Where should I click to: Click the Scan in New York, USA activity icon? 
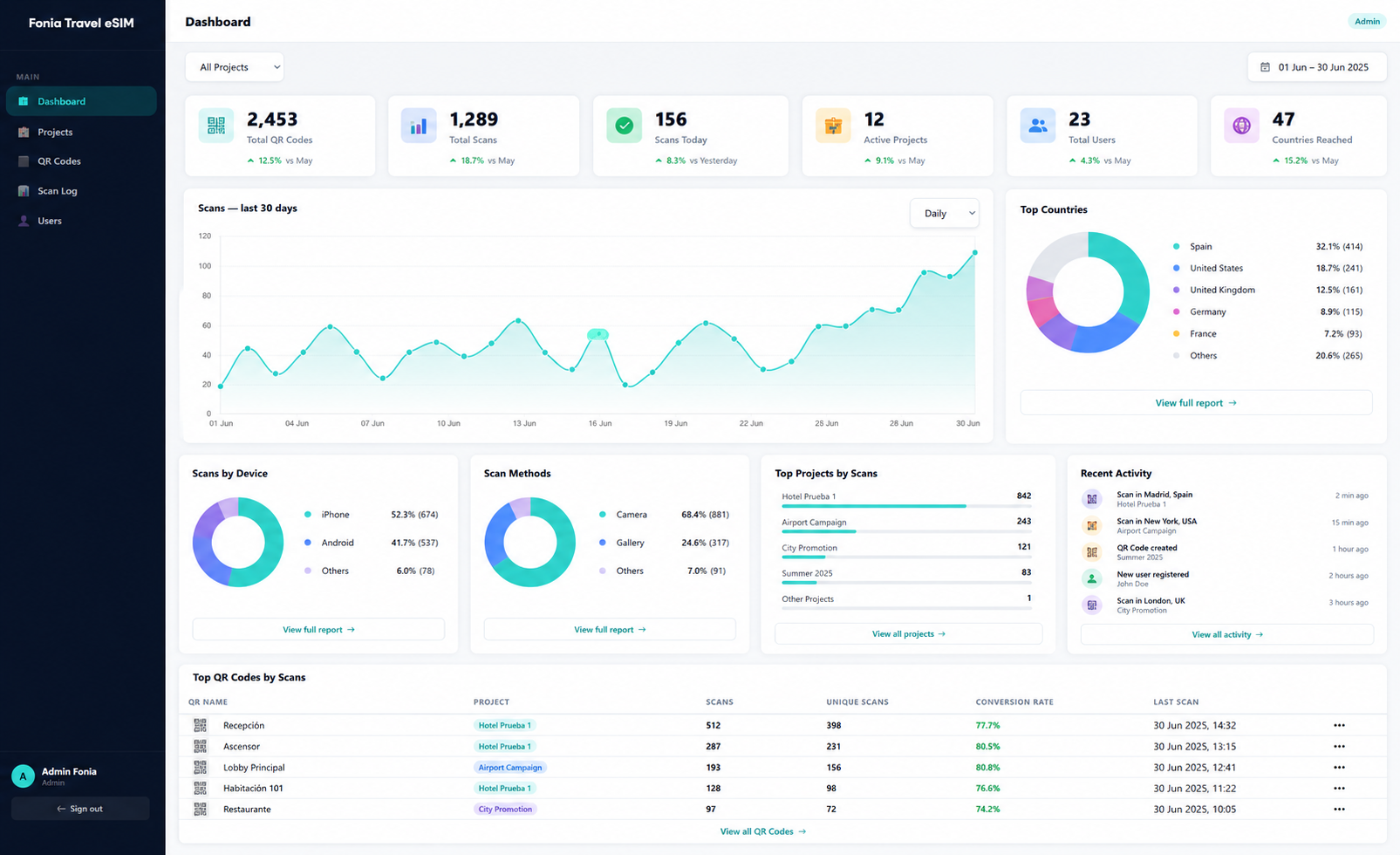pos(1091,525)
